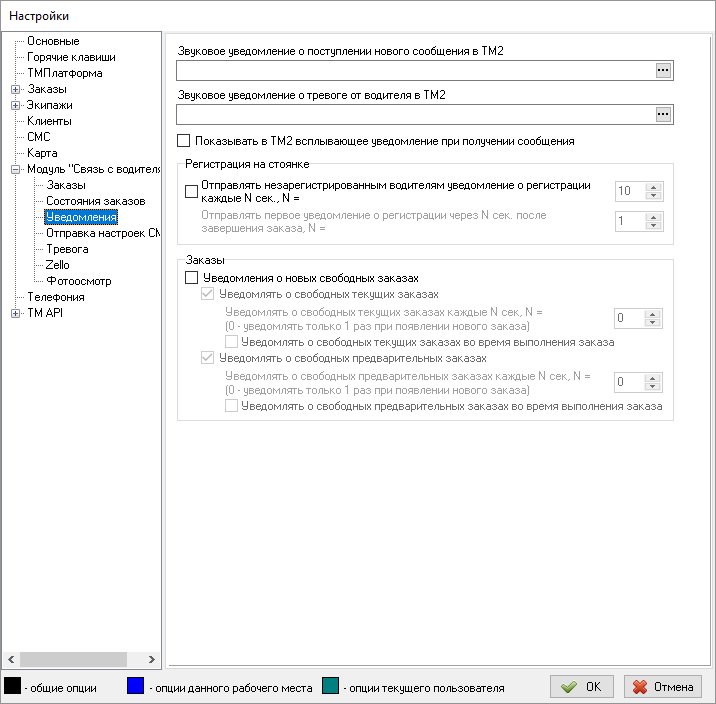Click the teal current user options swatch

[332, 687]
